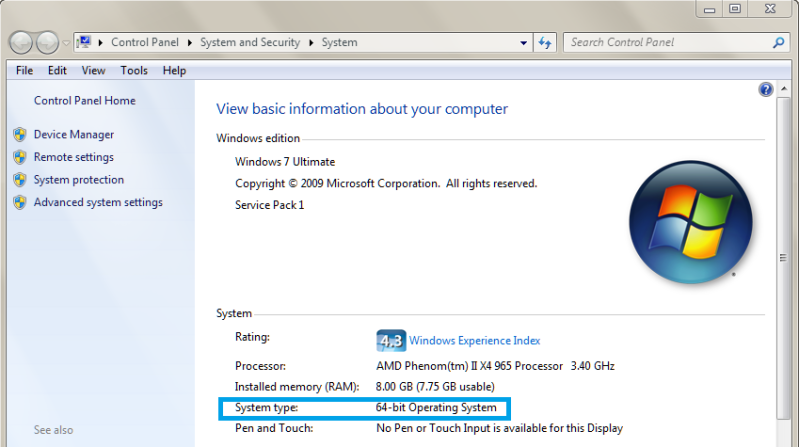Image resolution: width=799 pixels, height=447 pixels.
Task: Open the File menu
Action: pos(24,70)
